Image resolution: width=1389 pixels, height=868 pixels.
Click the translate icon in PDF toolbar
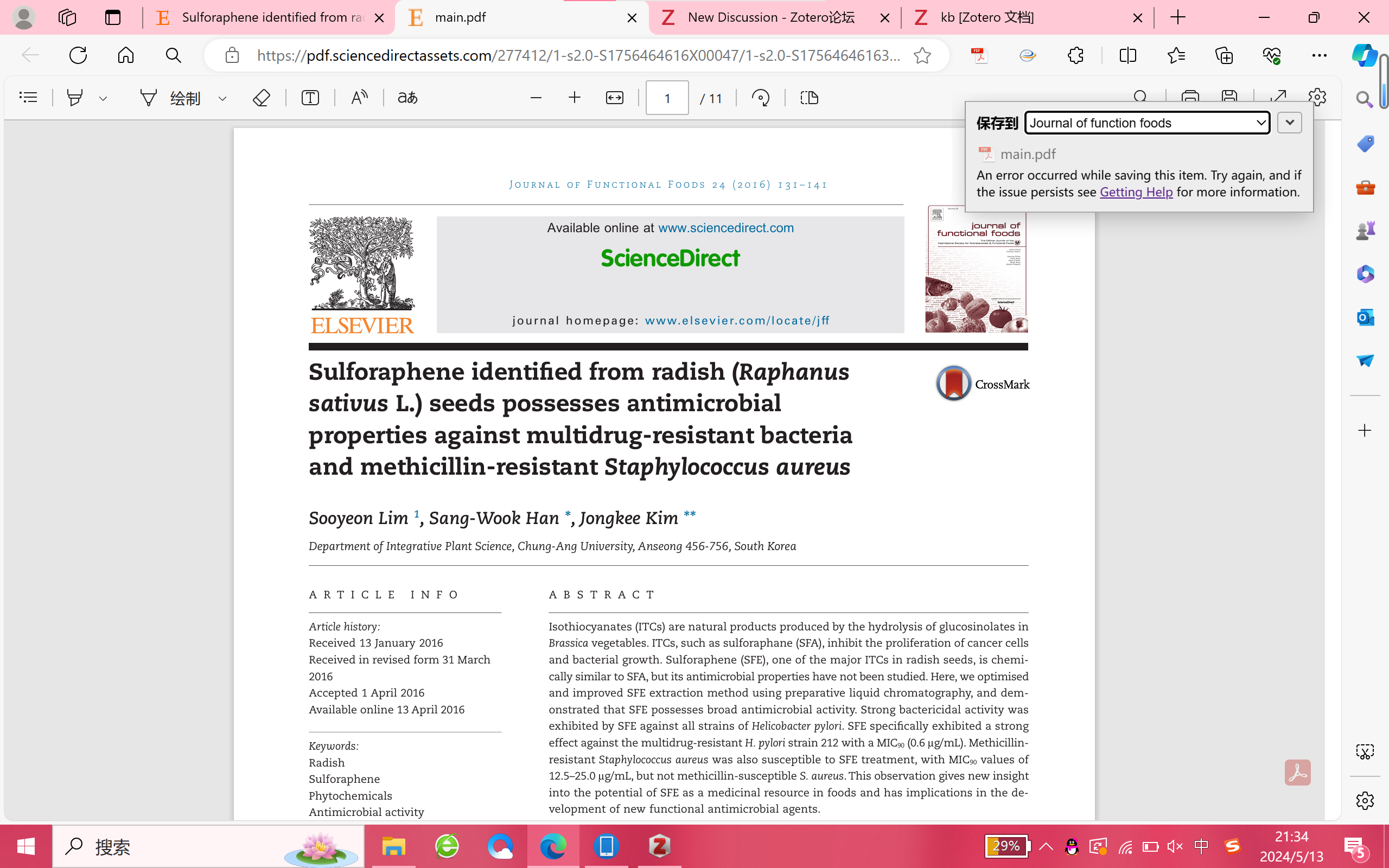(407, 98)
